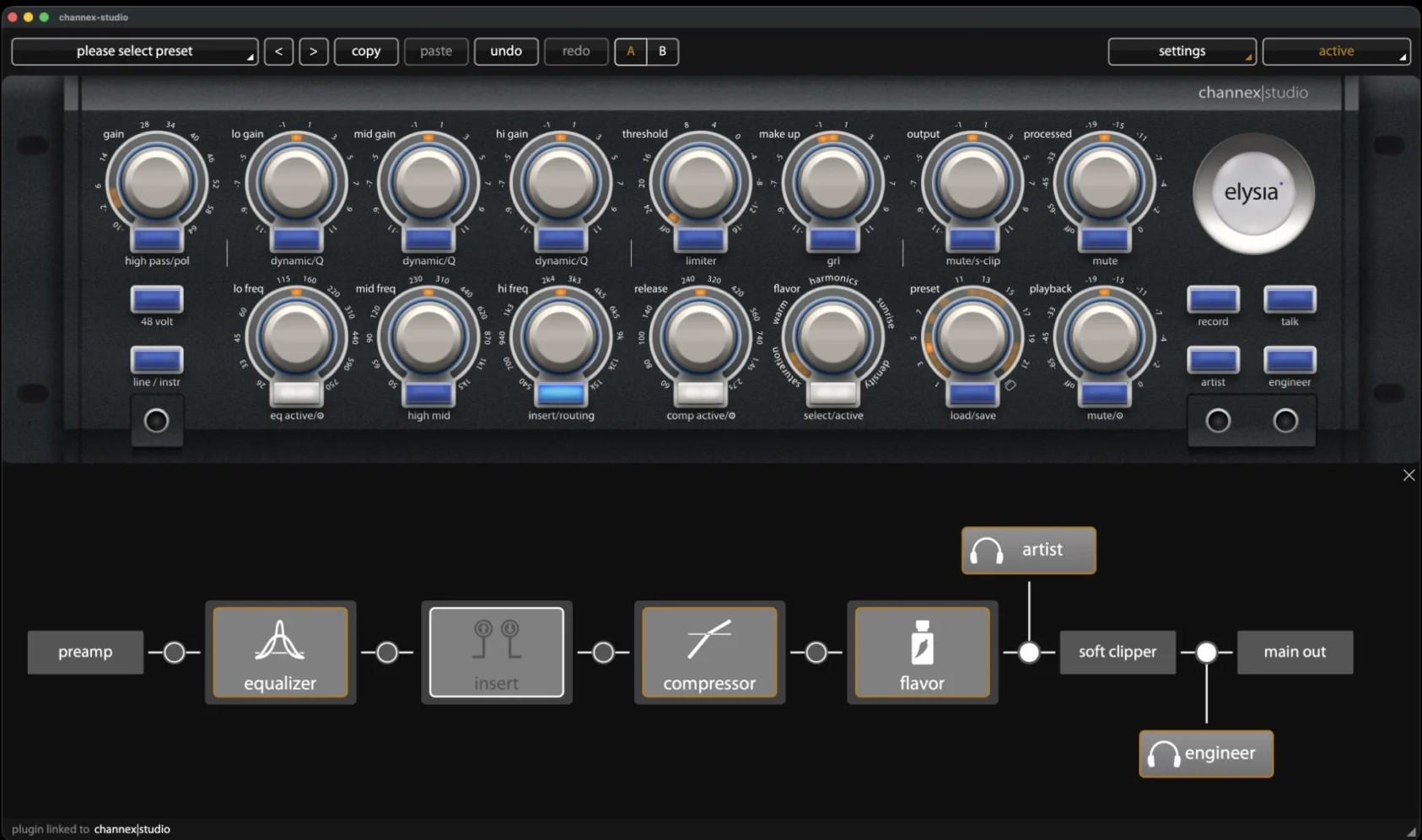Open the please select preset dropdown

[134, 51]
